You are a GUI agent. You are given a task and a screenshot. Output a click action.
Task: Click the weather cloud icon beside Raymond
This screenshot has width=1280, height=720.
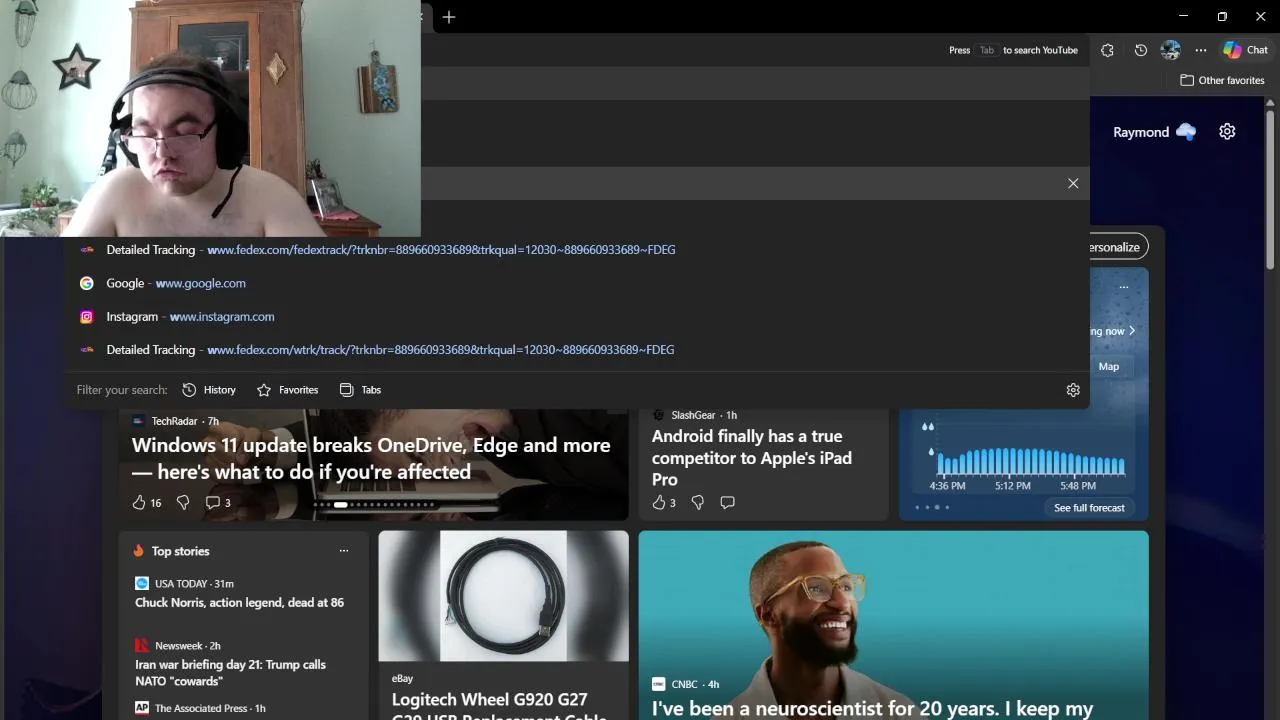1186,132
